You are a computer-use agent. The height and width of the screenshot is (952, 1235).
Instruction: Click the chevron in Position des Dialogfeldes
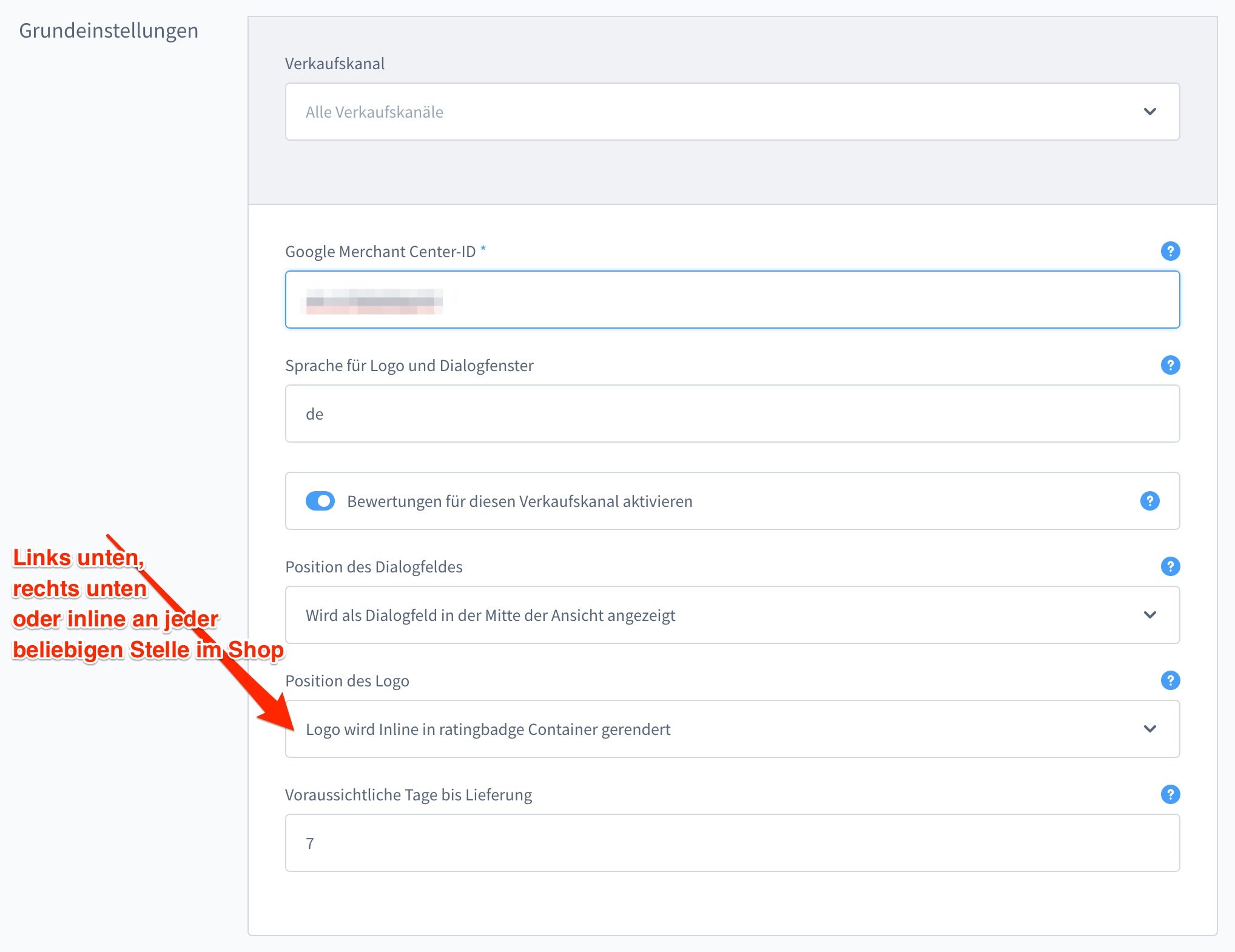[1149, 615]
